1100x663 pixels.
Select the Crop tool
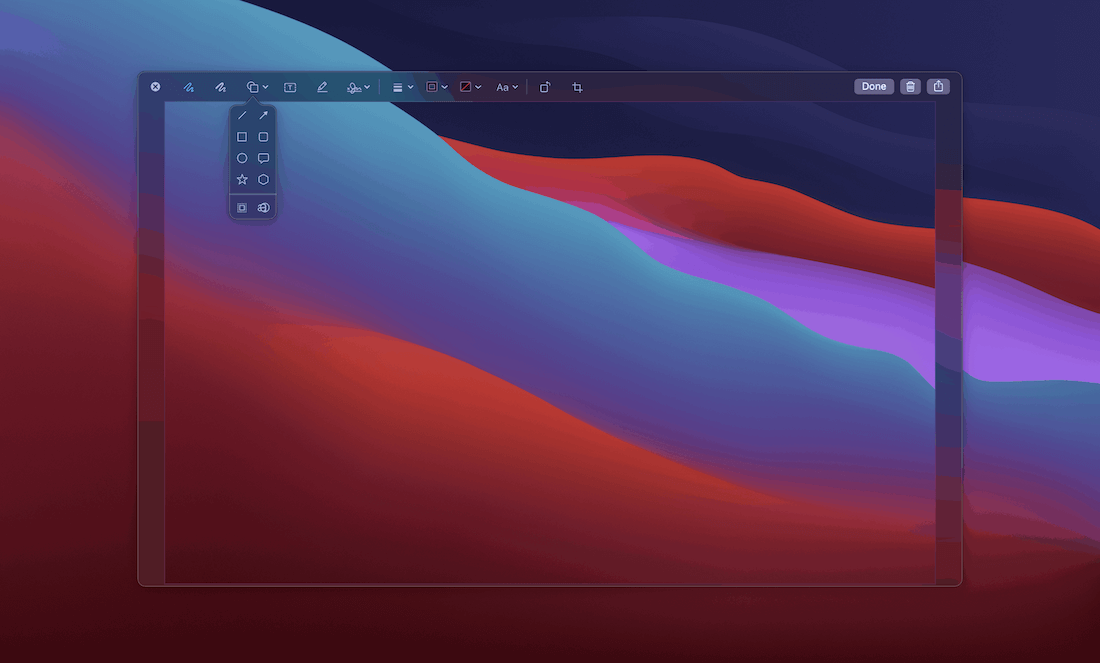pyautogui.click(x=577, y=87)
